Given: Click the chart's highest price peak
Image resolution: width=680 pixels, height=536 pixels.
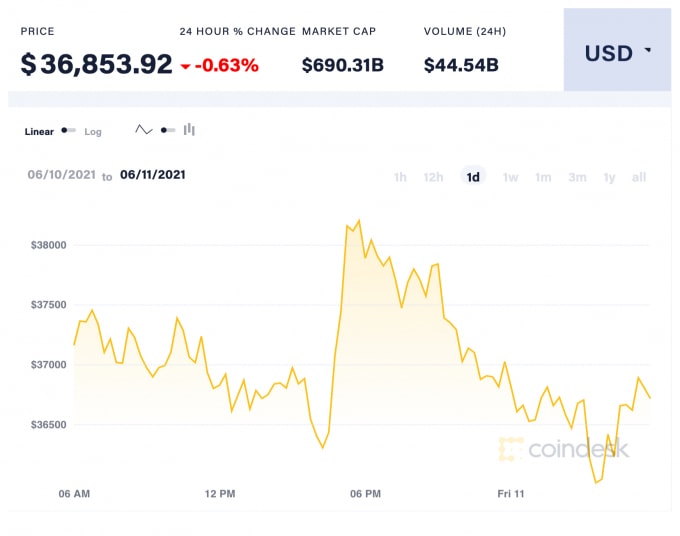Looking at the screenshot, I should tap(359, 221).
